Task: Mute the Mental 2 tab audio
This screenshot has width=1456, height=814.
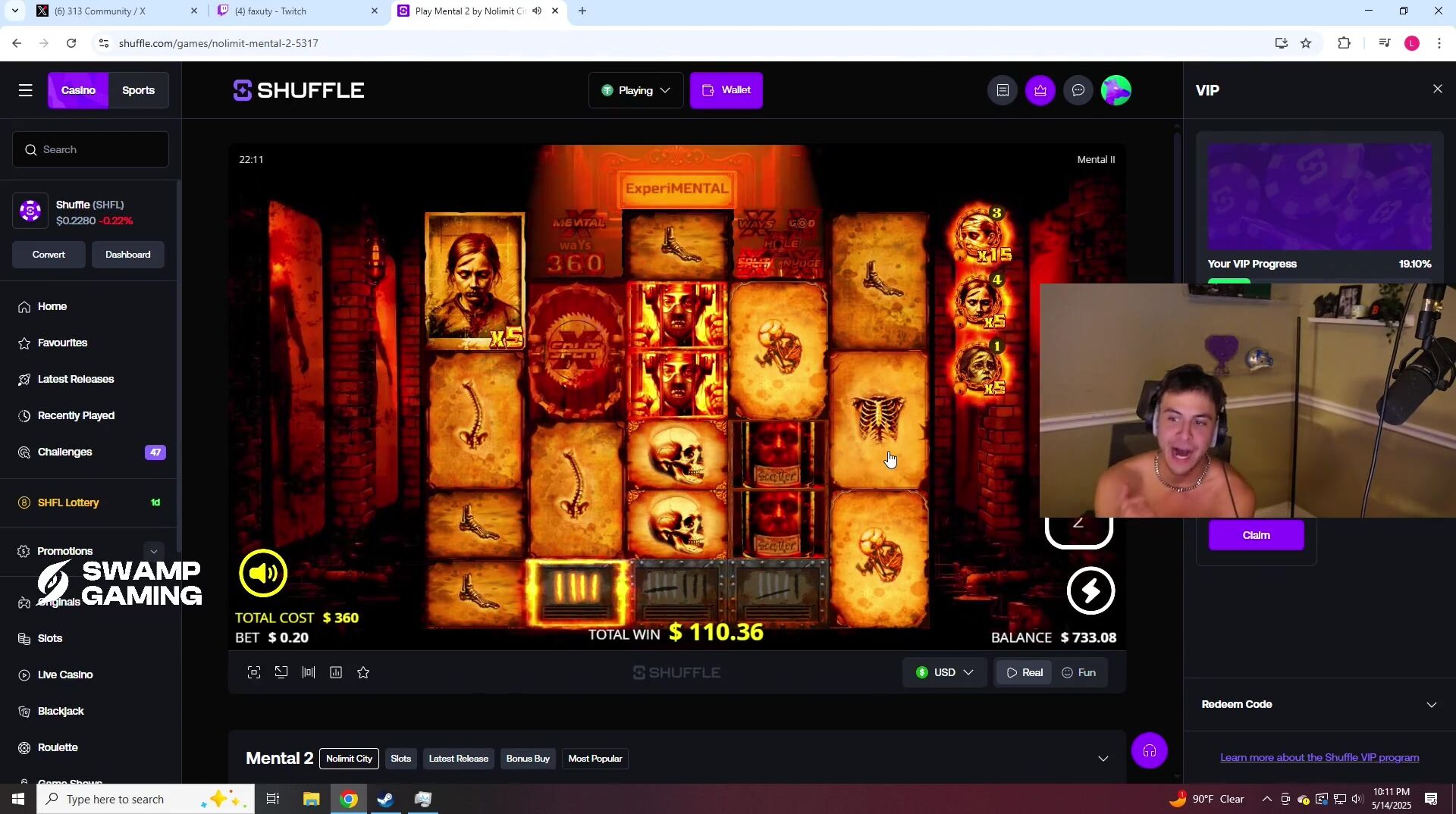Action: (x=537, y=11)
